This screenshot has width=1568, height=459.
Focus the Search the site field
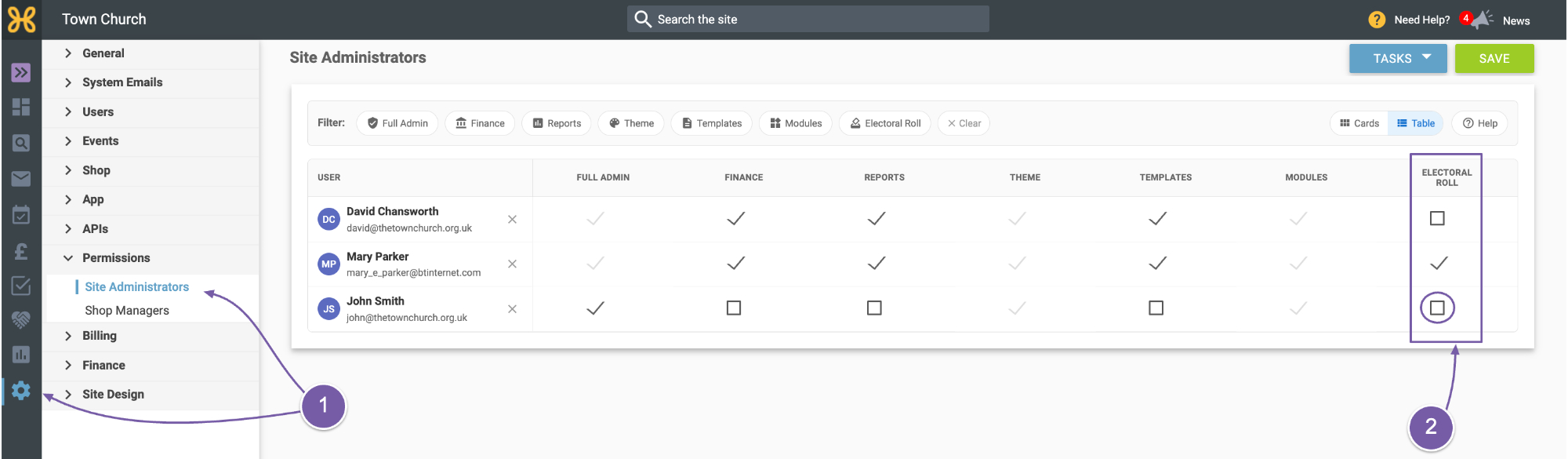point(808,19)
